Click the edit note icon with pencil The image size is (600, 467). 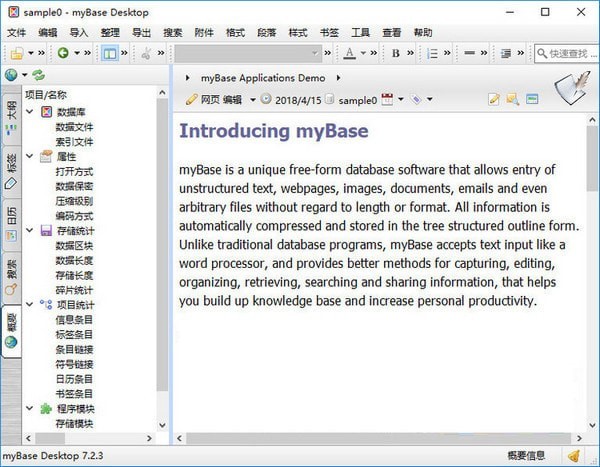[x=494, y=99]
